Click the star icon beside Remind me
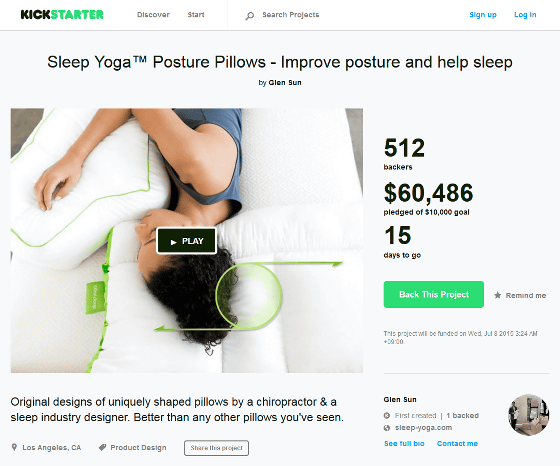 point(497,295)
